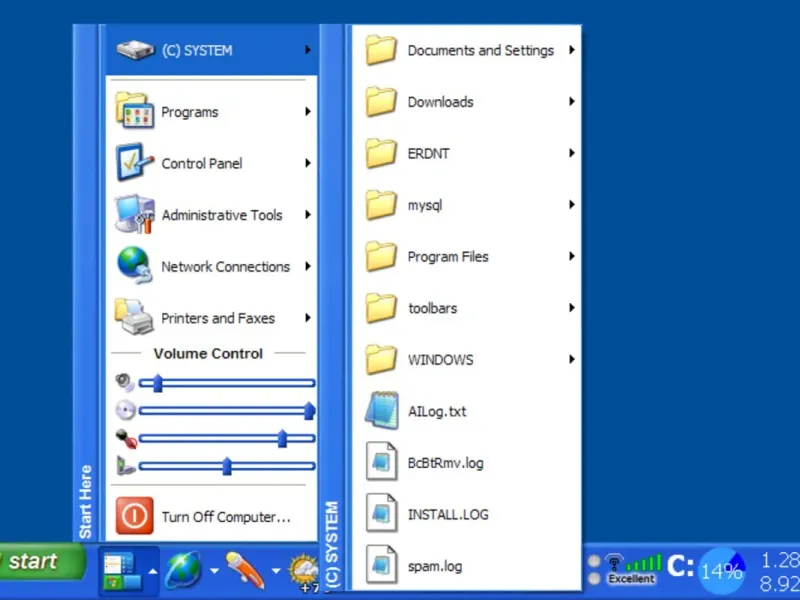Expand the Printers and Faxes submenu arrow
Image resolution: width=800 pixels, height=600 pixels.
[x=308, y=317]
